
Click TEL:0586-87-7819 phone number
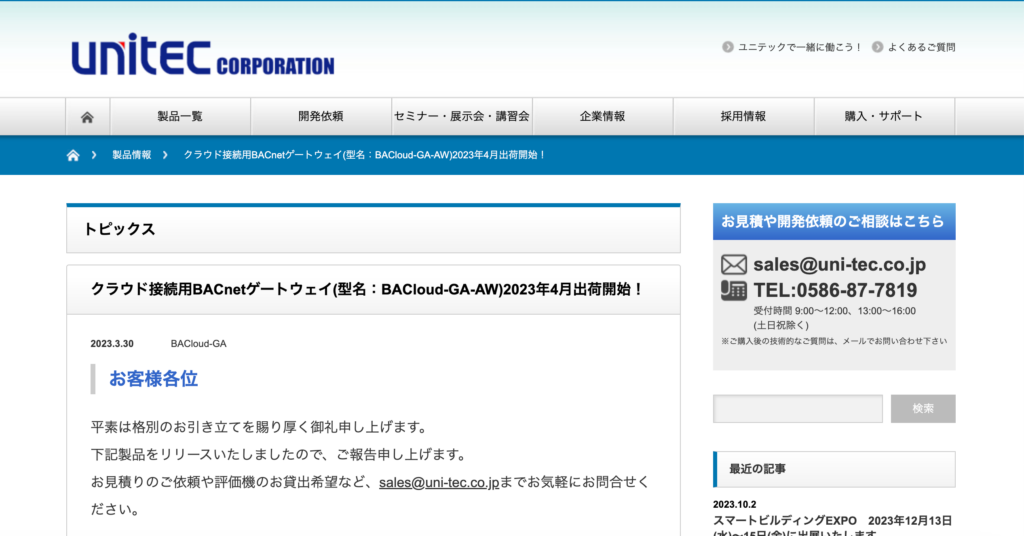click(x=835, y=290)
